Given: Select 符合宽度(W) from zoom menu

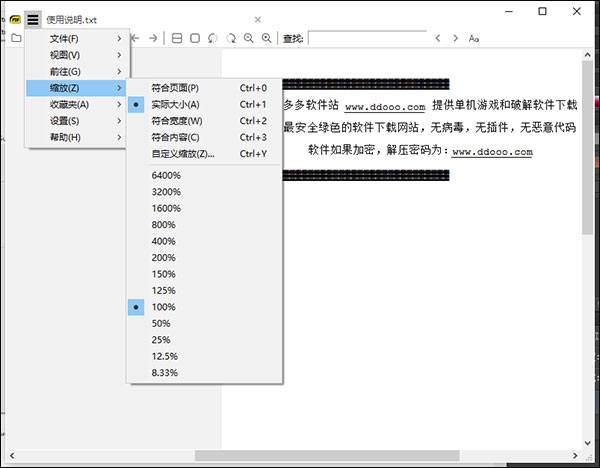Looking at the screenshot, I should click(175, 121).
